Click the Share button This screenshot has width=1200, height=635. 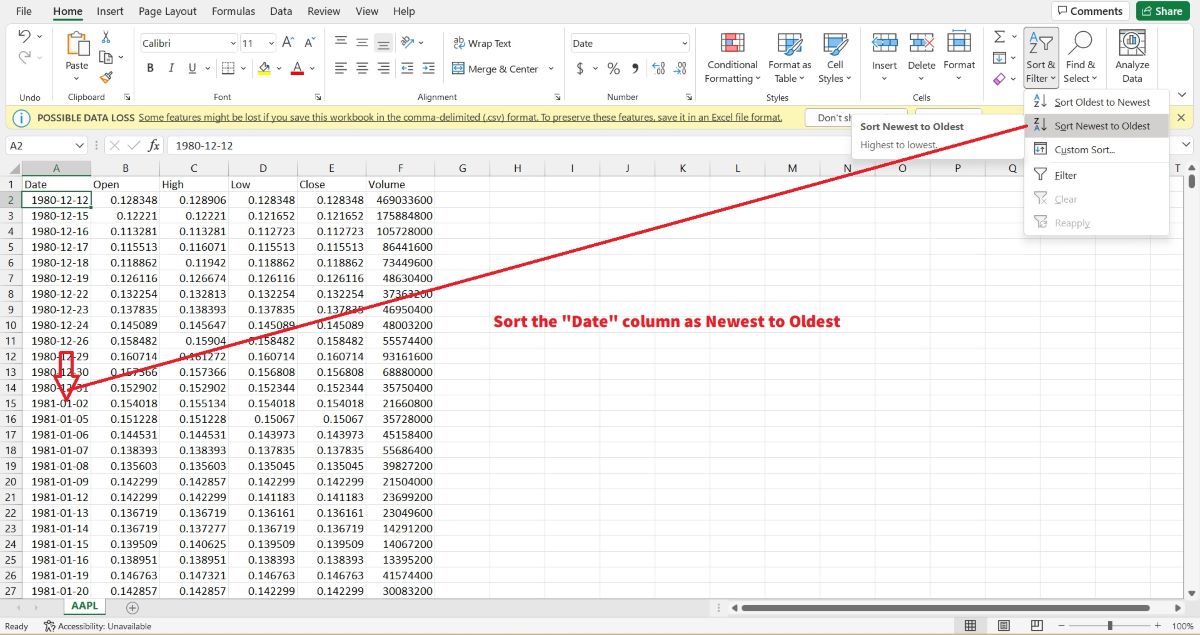pos(1161,11)
